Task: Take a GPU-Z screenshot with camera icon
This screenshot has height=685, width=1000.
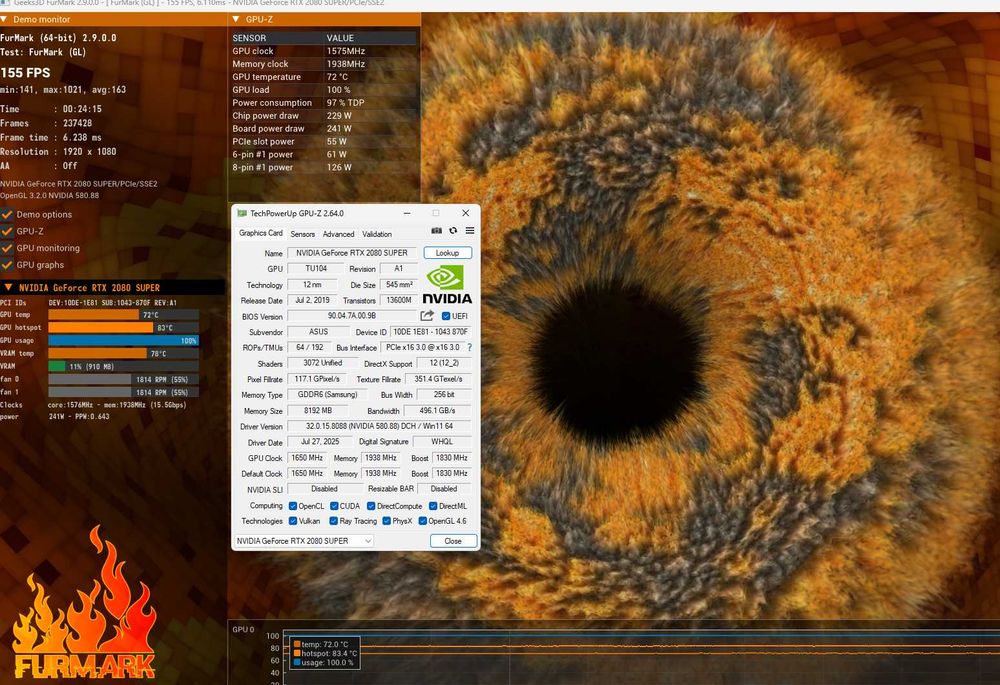Action: [x=436, y=231]
